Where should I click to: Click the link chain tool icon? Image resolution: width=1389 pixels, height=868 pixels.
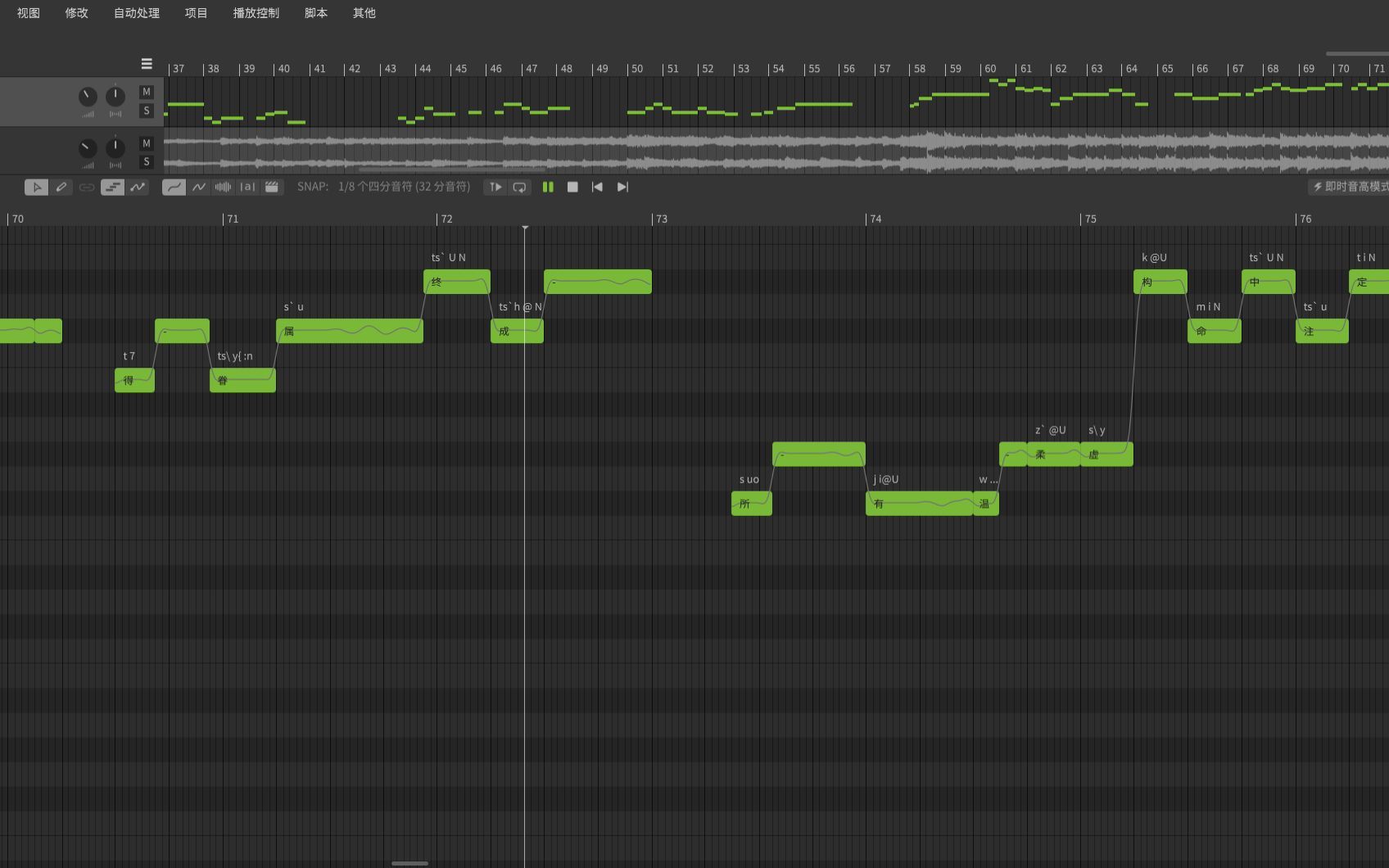pyautogui.click(x=86, y=188)
